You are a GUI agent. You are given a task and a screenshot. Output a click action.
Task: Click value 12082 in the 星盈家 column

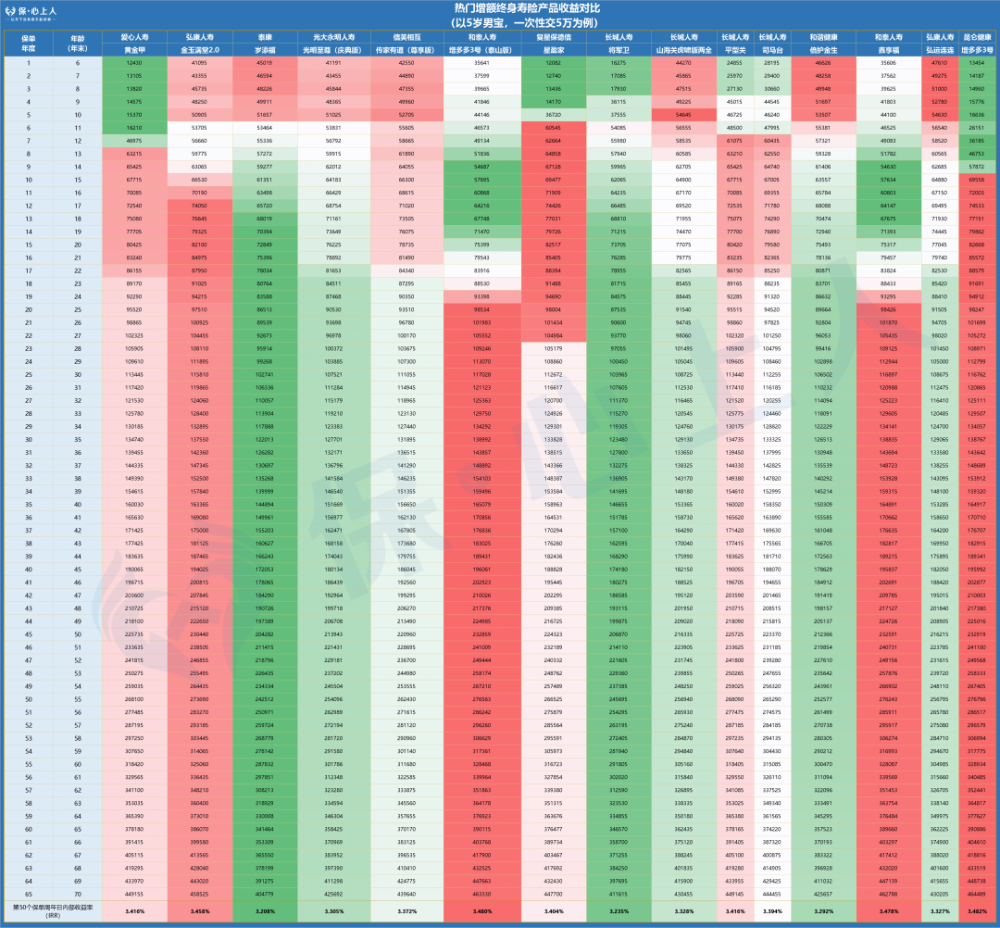553,63
